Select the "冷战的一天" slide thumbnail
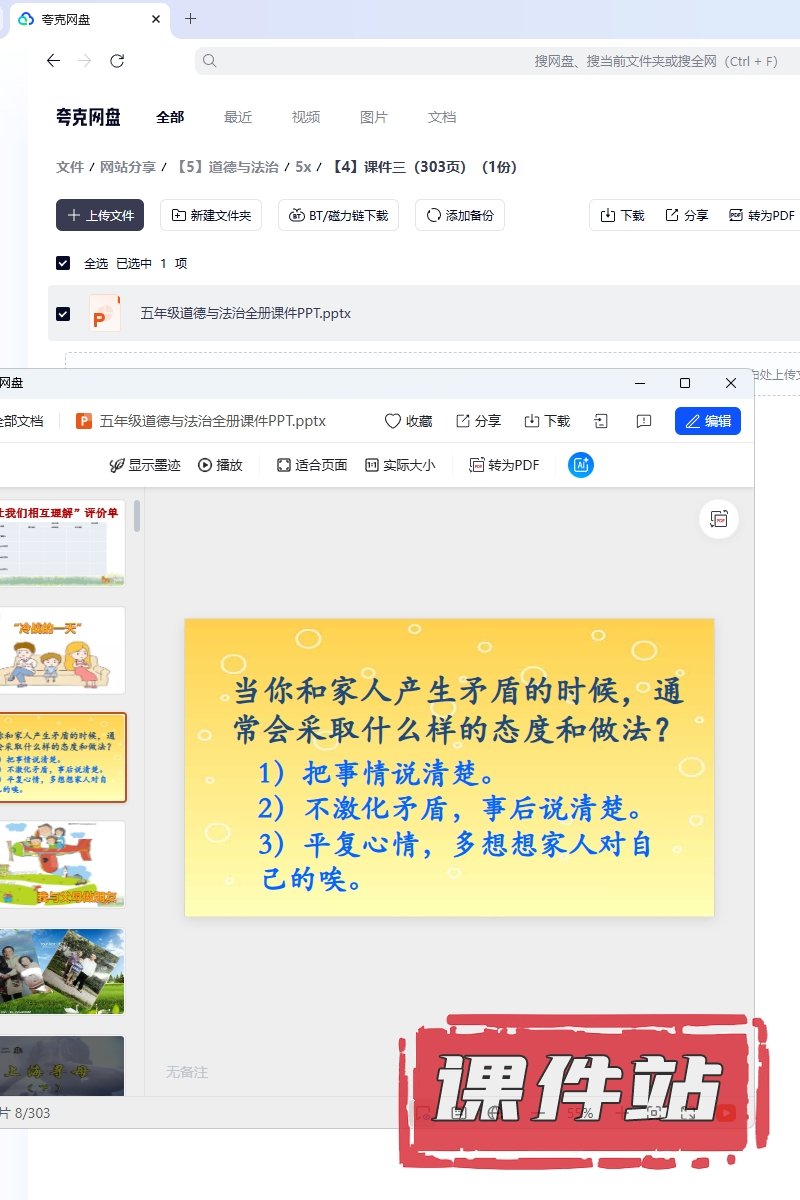This screenshot has height=1200, width=800. [x=62, y=650]
